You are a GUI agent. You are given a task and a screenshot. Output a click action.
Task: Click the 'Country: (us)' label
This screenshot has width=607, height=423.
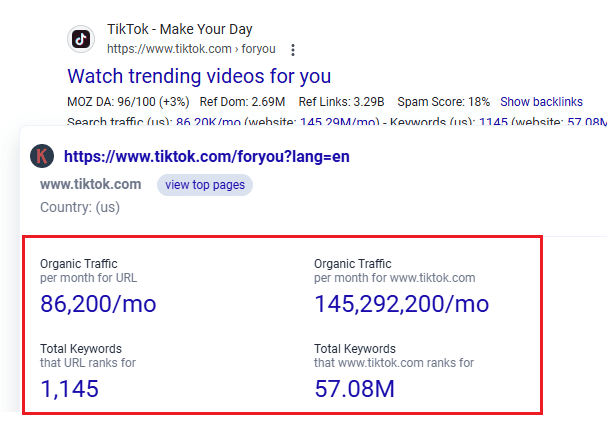pyautogui.click(x=80, y=207)
